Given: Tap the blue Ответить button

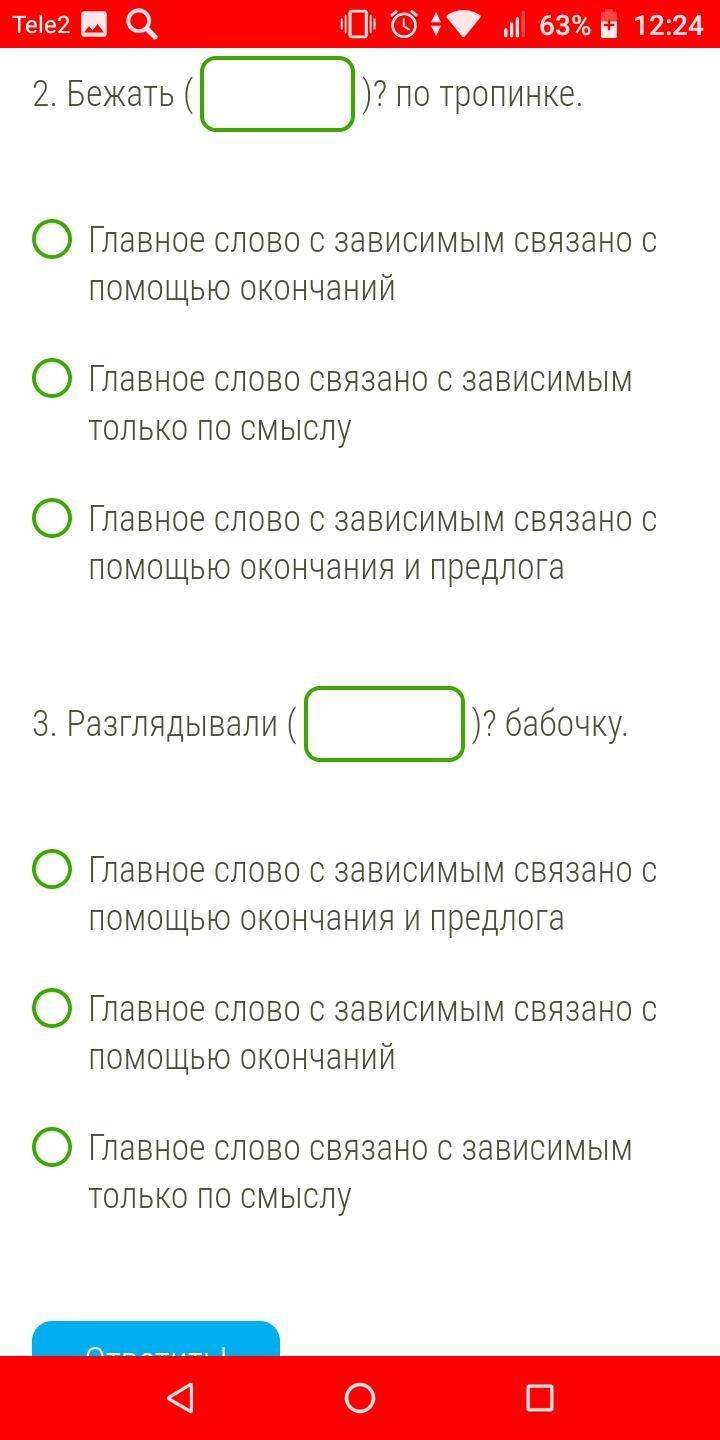Looking at the screenshot, I should pos(156,1339).
